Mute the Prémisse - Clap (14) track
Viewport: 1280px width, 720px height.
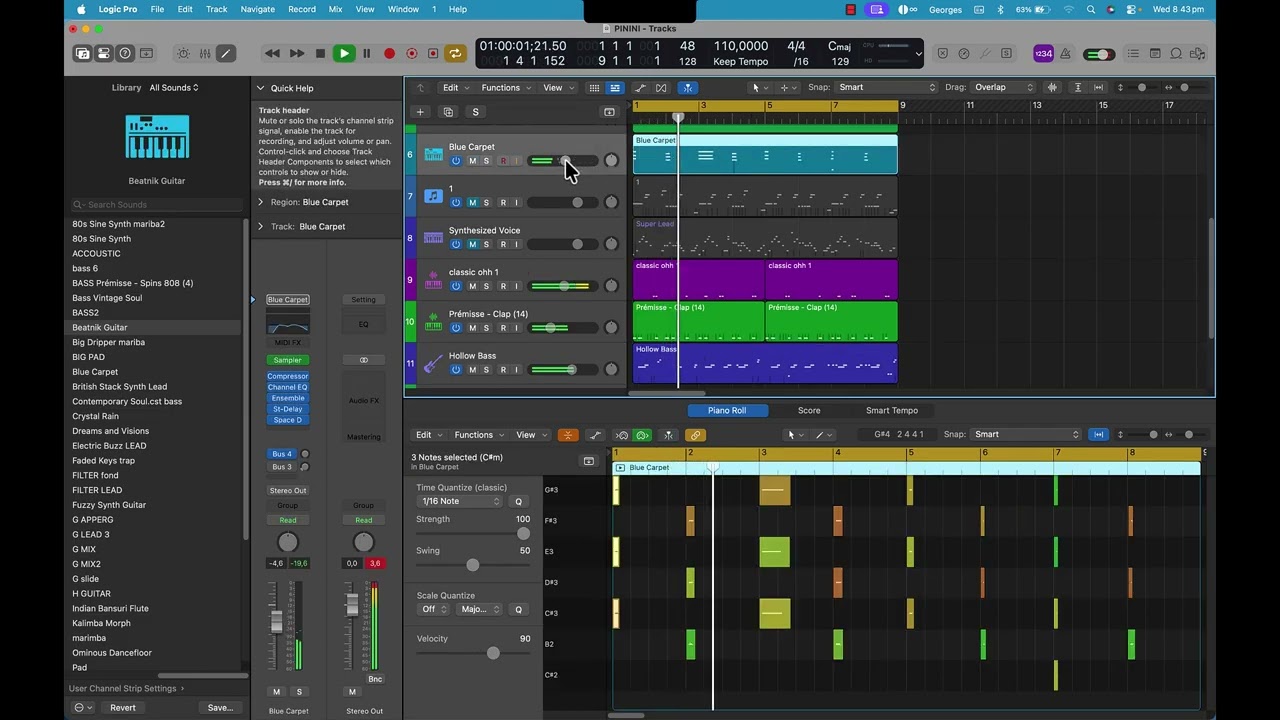(473, 328)
